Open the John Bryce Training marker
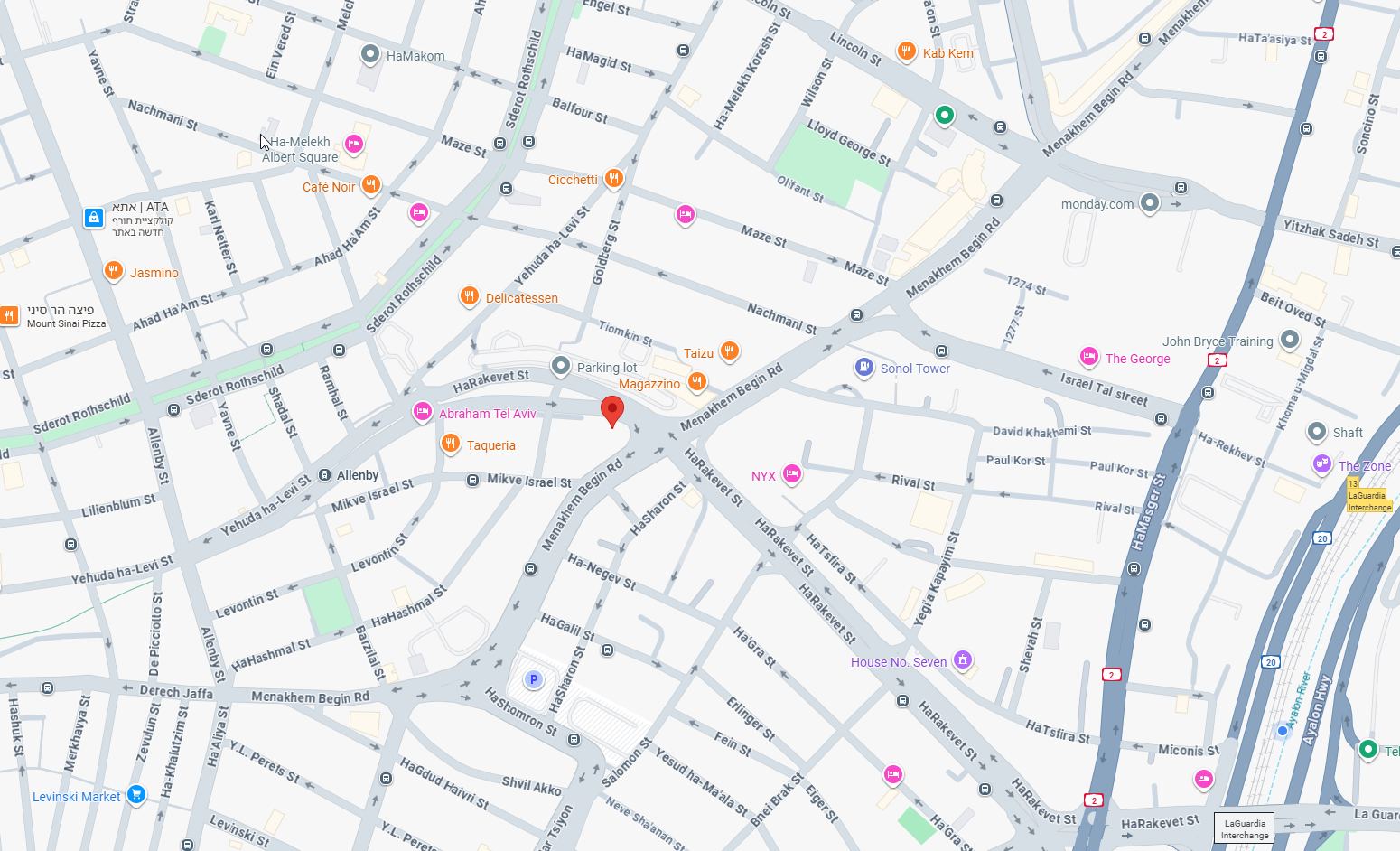The width and height of the screenshot is (1400, 851). click(x=1290, y=341)
